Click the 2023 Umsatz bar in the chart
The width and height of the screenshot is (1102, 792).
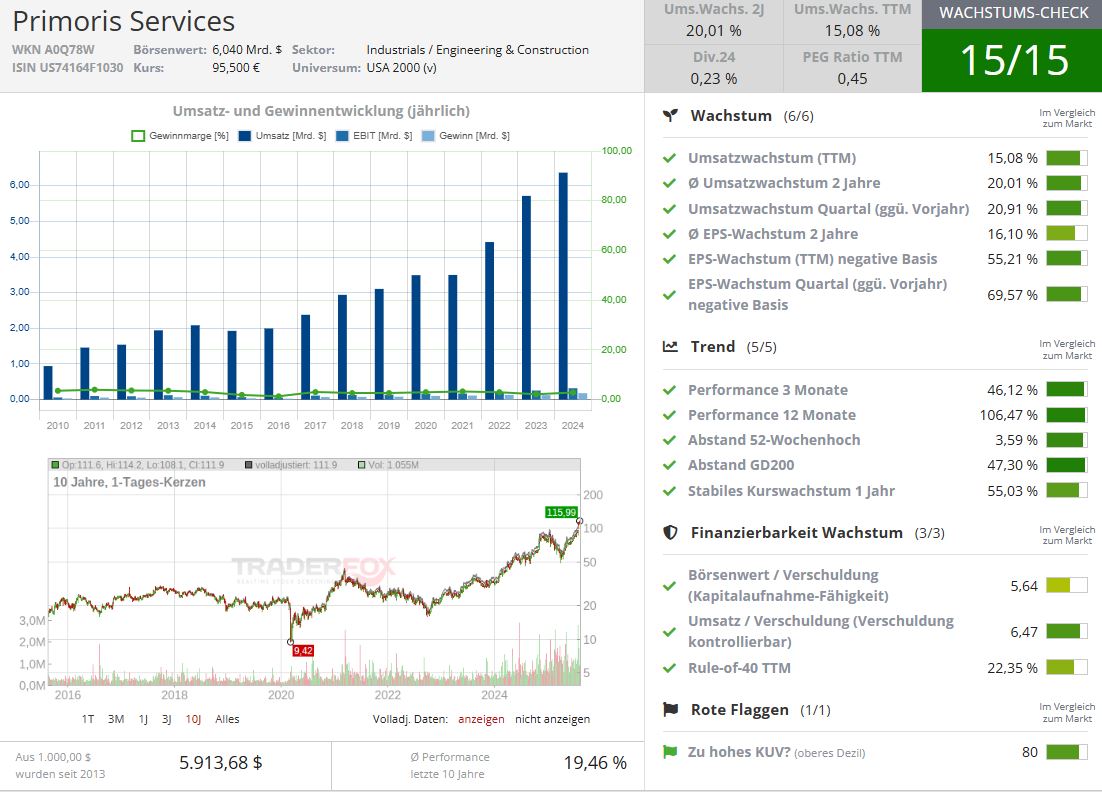[526, 298]
